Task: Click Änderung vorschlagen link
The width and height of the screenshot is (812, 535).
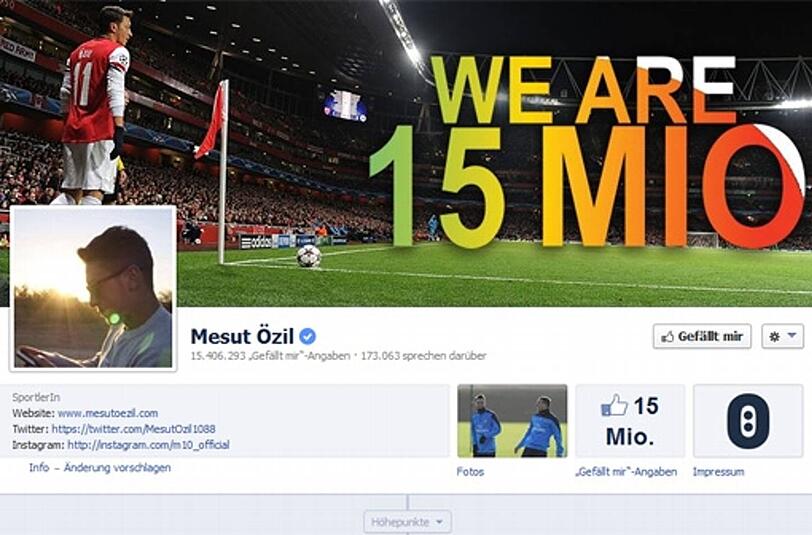Action: click(118, 468)
